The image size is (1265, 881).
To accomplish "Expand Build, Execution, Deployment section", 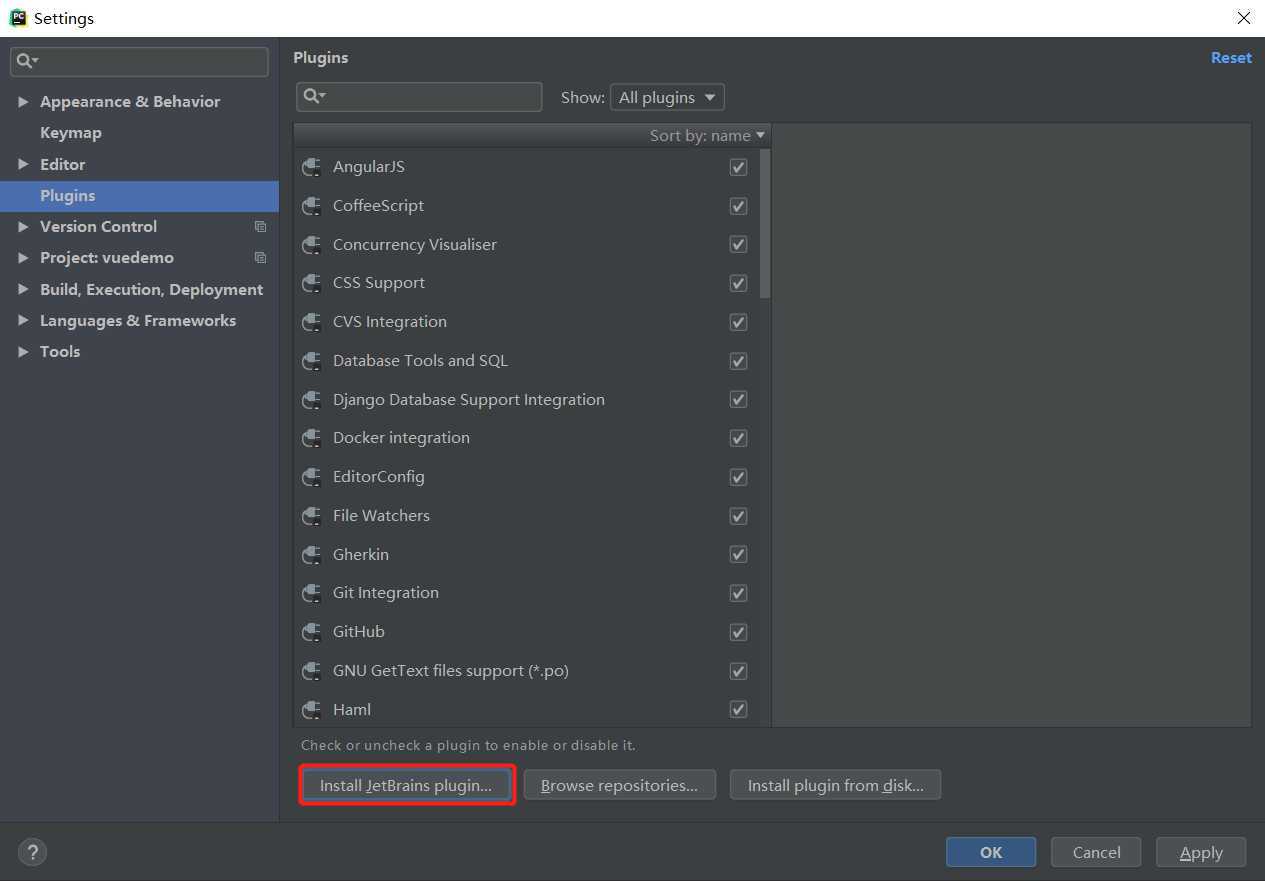I will 23,289.
